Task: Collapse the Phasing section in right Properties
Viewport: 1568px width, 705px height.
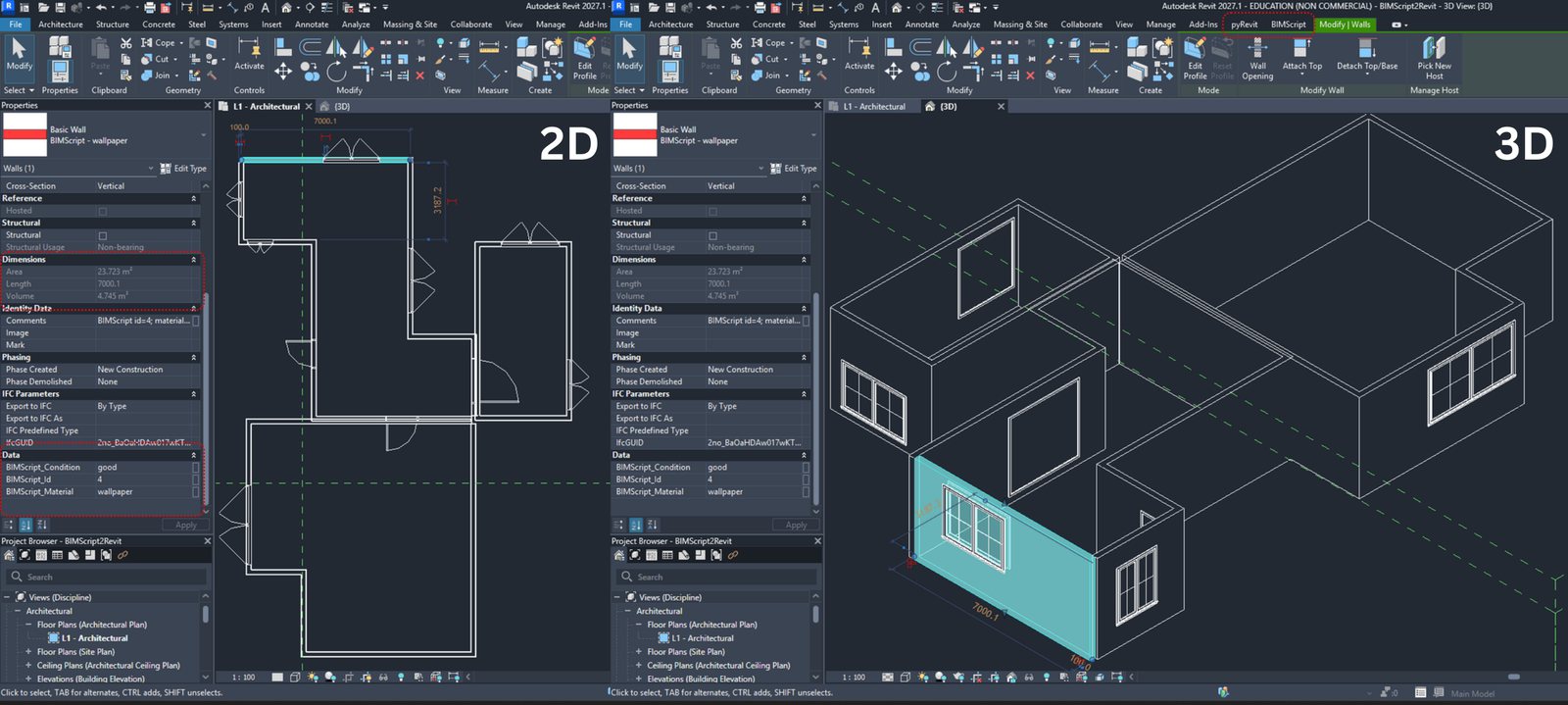Action: (804, 357)
